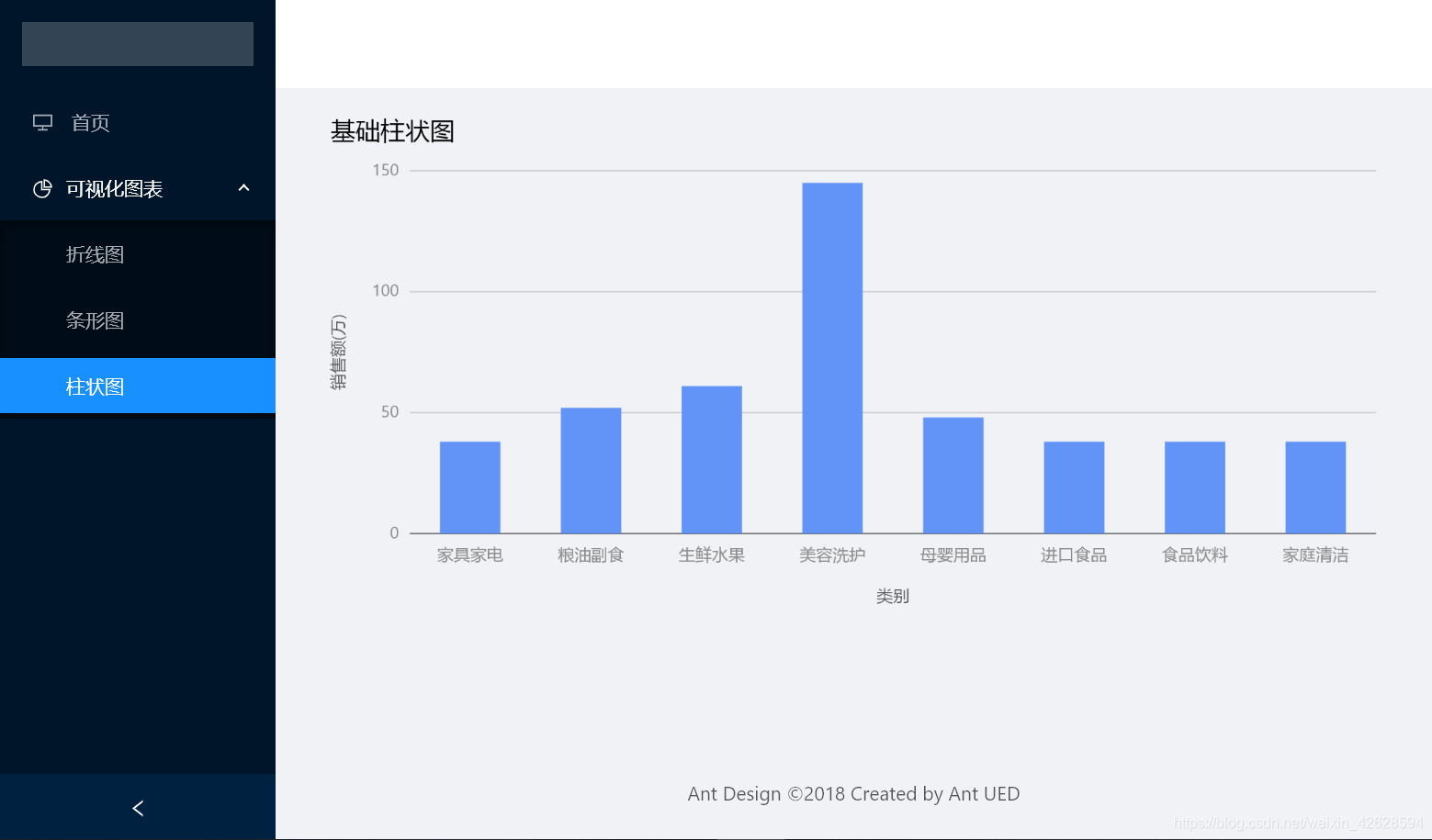Click the 生鲜水果 bar in the chart
Image resolution: width=1432 pixels, height=840 pixels.
pos(712,460)
